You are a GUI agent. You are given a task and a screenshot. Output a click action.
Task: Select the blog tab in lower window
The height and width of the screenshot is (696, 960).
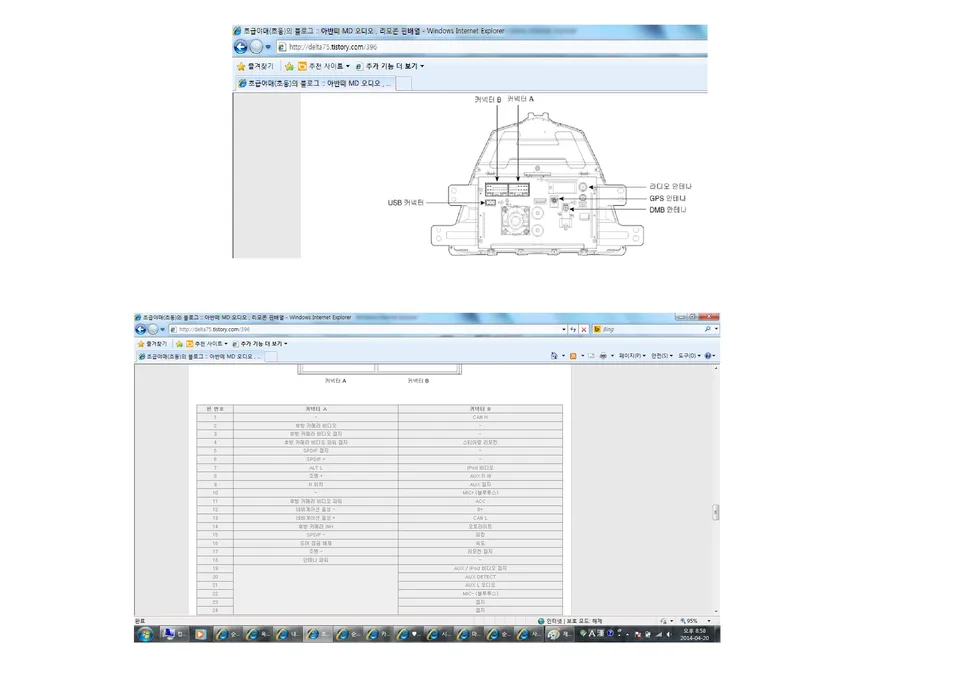pyautogui.click(x=200, y=356)
